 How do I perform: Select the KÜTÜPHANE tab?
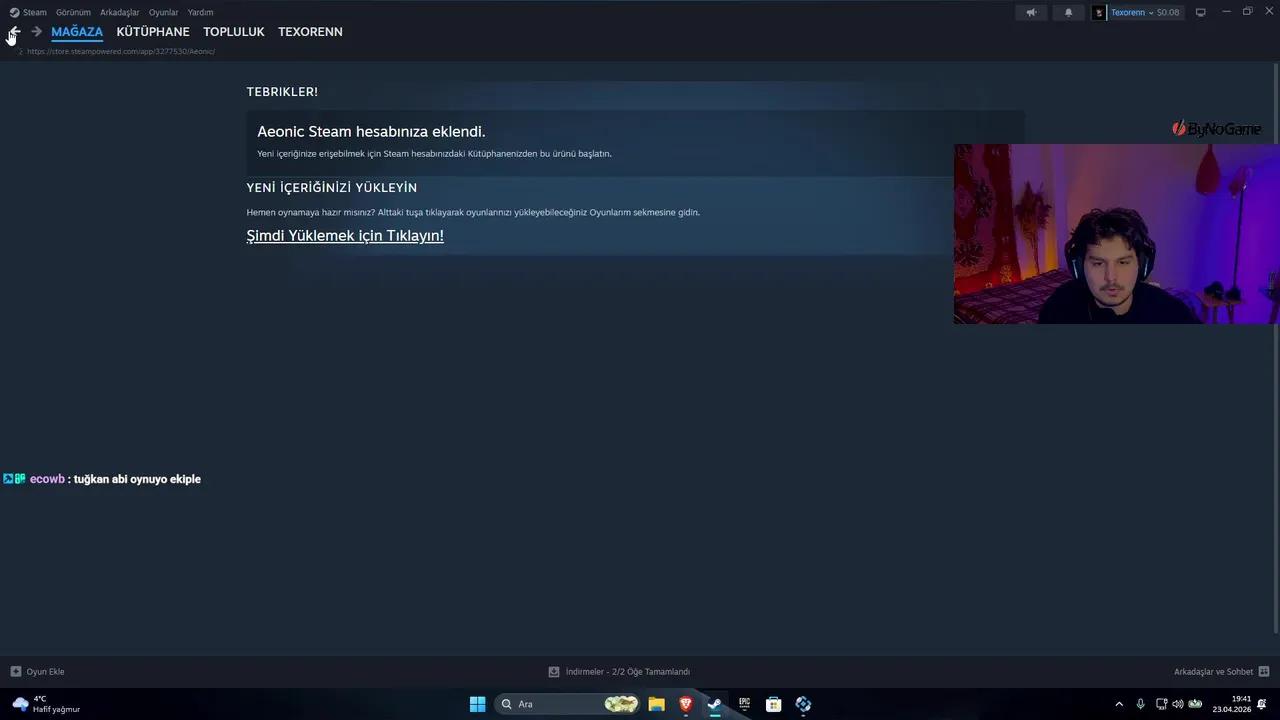tap(153, 32)
